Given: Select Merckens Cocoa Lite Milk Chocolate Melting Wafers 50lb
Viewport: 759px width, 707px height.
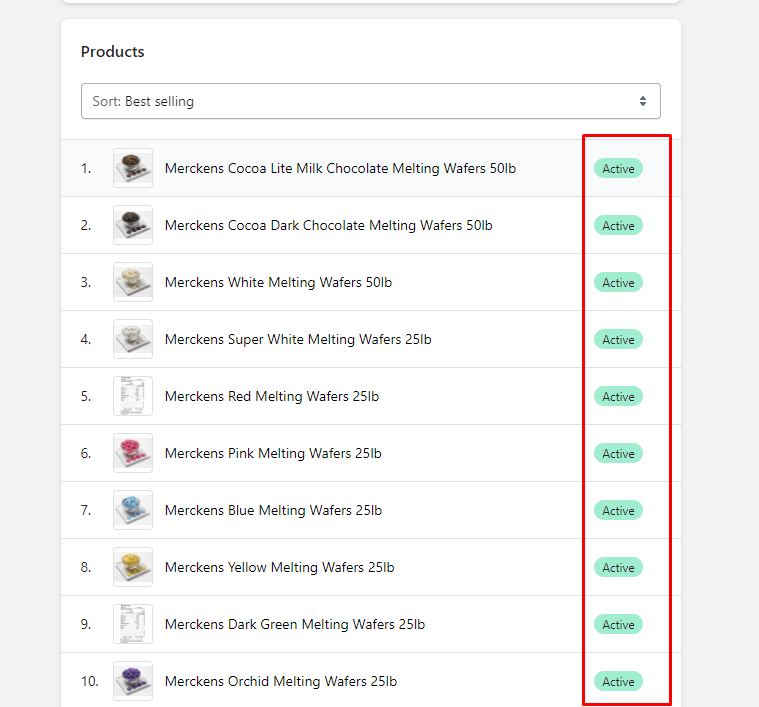Looking at the screenshot, I should 340,168.
